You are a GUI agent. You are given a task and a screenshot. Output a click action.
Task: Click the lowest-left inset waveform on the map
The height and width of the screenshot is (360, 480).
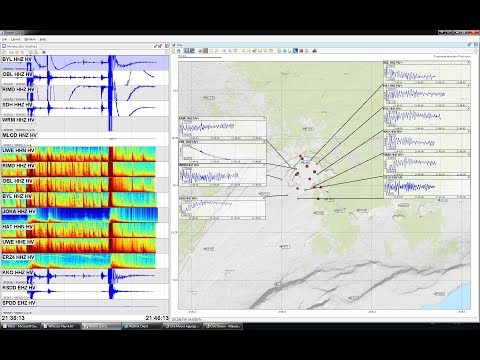[222, 208]
